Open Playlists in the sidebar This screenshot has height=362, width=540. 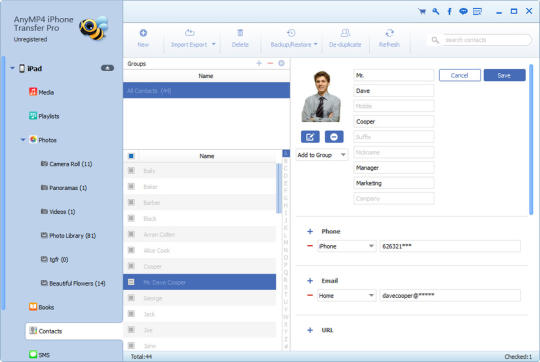(44, 116)
